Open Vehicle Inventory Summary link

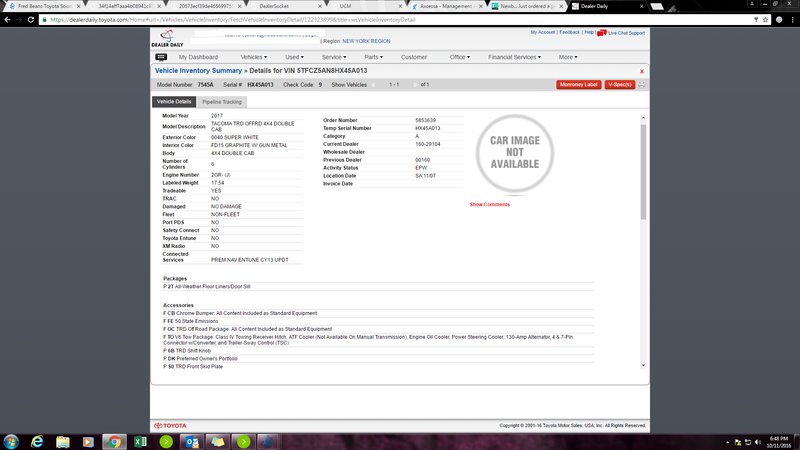[198, 71]
